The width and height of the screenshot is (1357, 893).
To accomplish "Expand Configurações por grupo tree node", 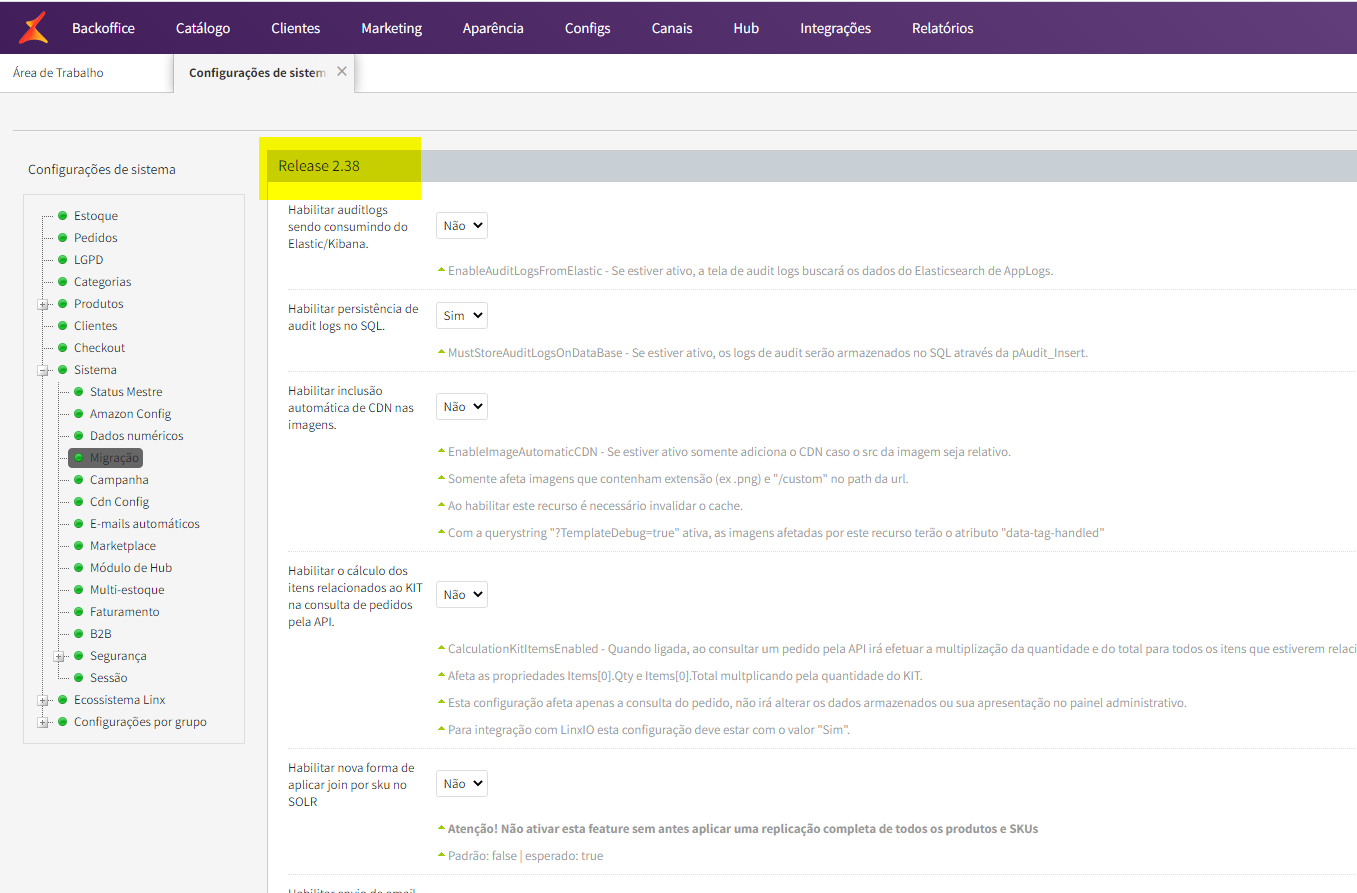I will [x=44, y=722].
